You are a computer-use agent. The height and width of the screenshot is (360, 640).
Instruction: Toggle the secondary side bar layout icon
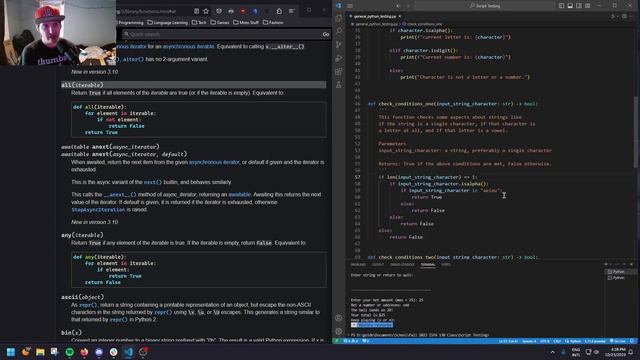(x=579, y=6)
